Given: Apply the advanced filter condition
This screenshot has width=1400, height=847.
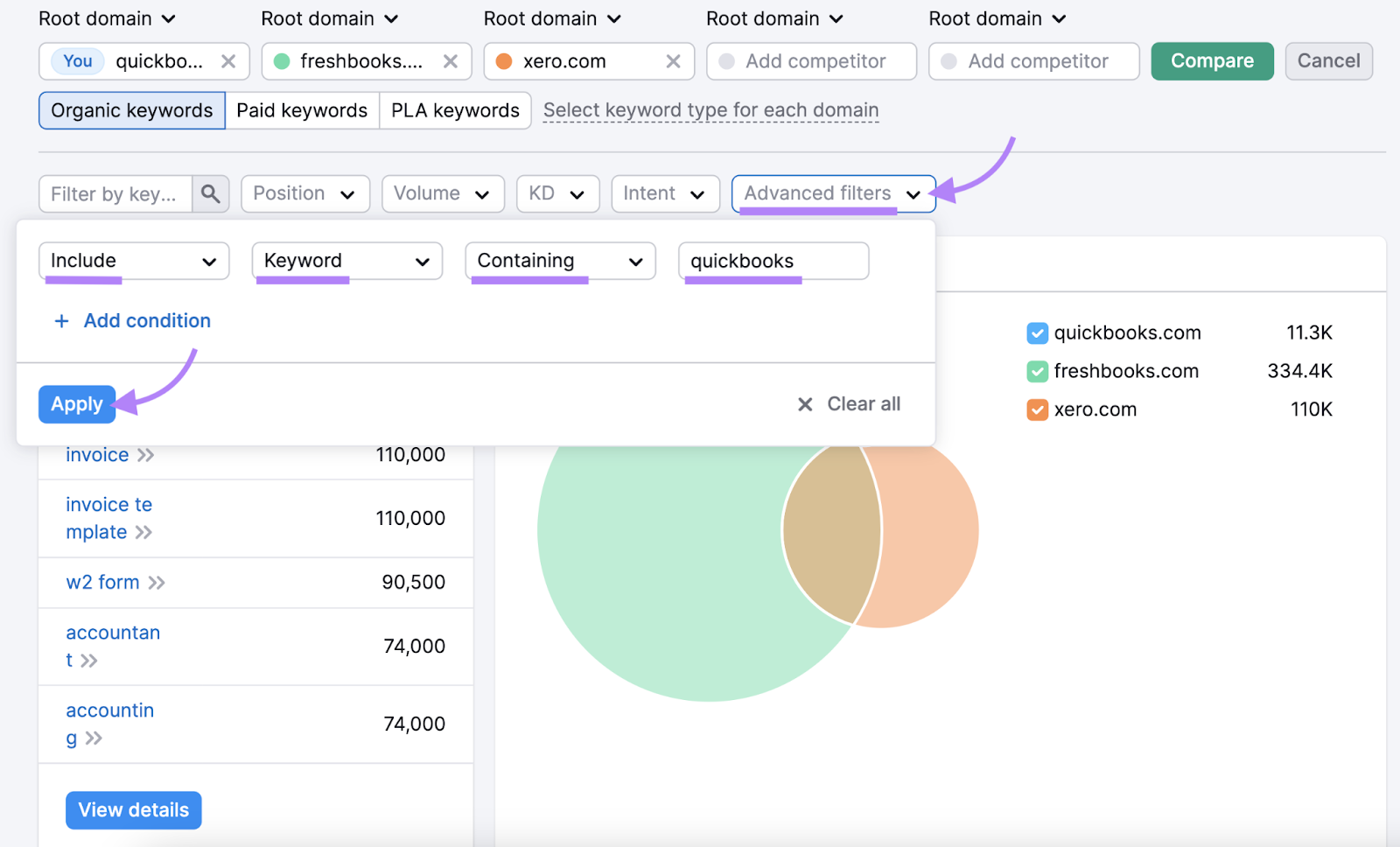Looking at the screenshot, I should click(x=77, y=404).
